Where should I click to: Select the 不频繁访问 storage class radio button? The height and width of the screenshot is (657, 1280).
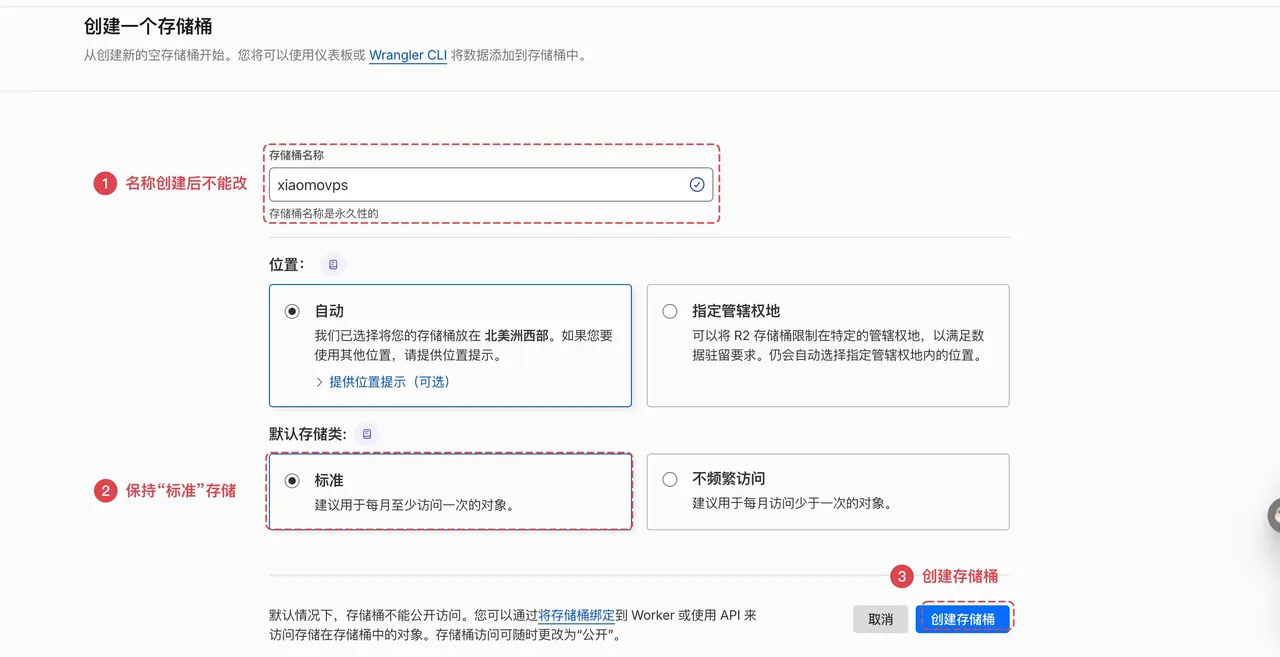670,479
